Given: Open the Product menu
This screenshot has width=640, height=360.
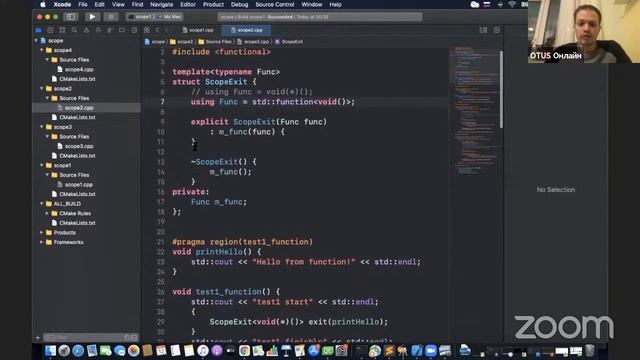Looking at the screenshot, I should point(213,4).
